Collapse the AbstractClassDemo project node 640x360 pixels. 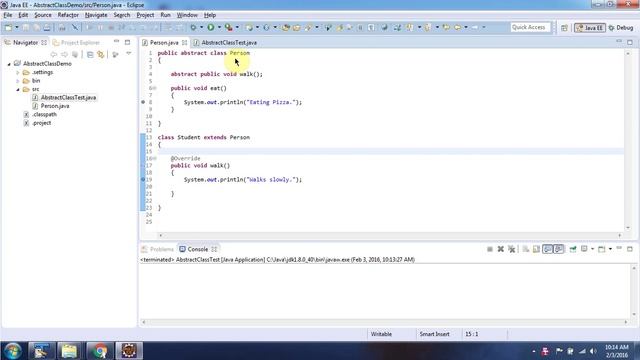9,64
